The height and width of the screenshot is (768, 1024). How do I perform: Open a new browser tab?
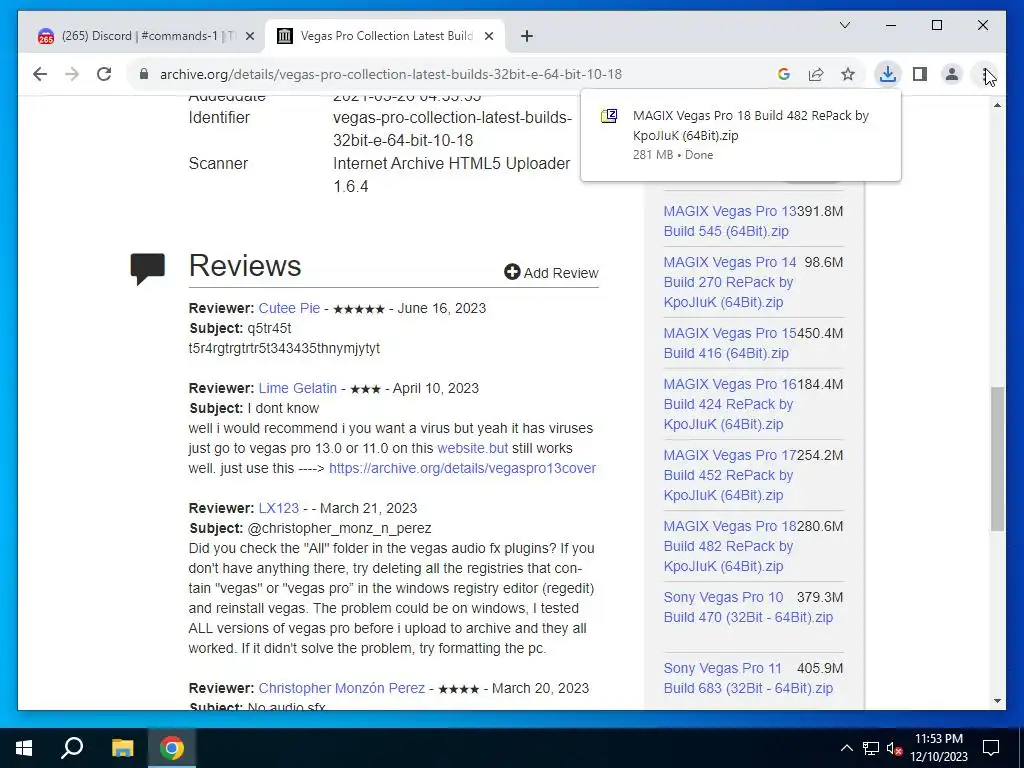point(526,37)
